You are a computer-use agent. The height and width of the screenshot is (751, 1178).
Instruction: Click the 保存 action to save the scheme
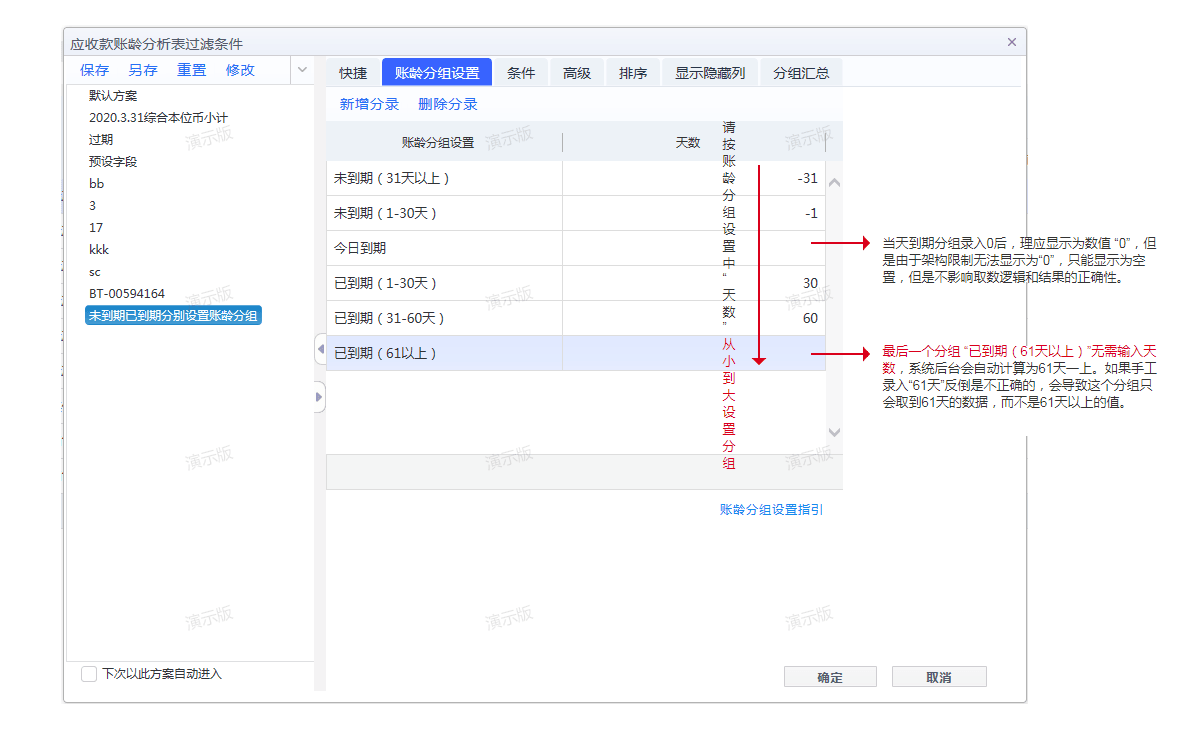(x=94, y=70)
